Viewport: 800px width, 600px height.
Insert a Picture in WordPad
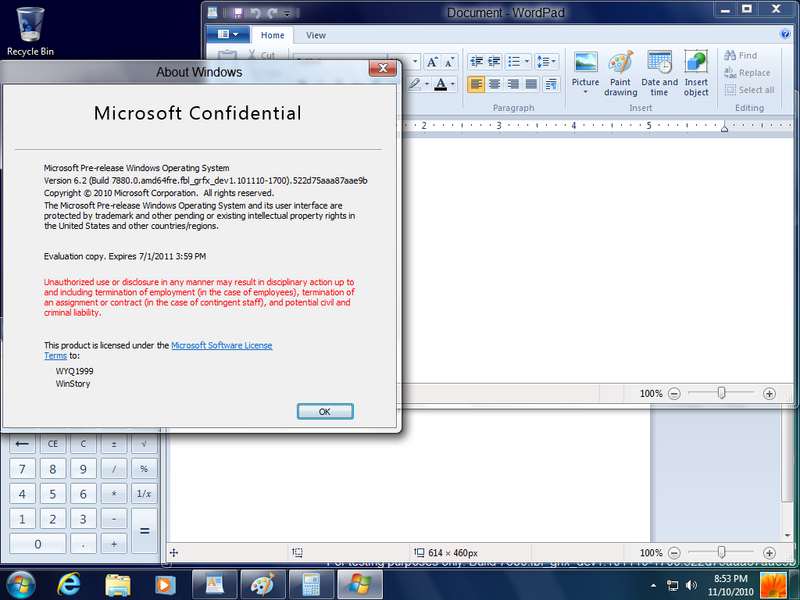click(x=585, y=68)
